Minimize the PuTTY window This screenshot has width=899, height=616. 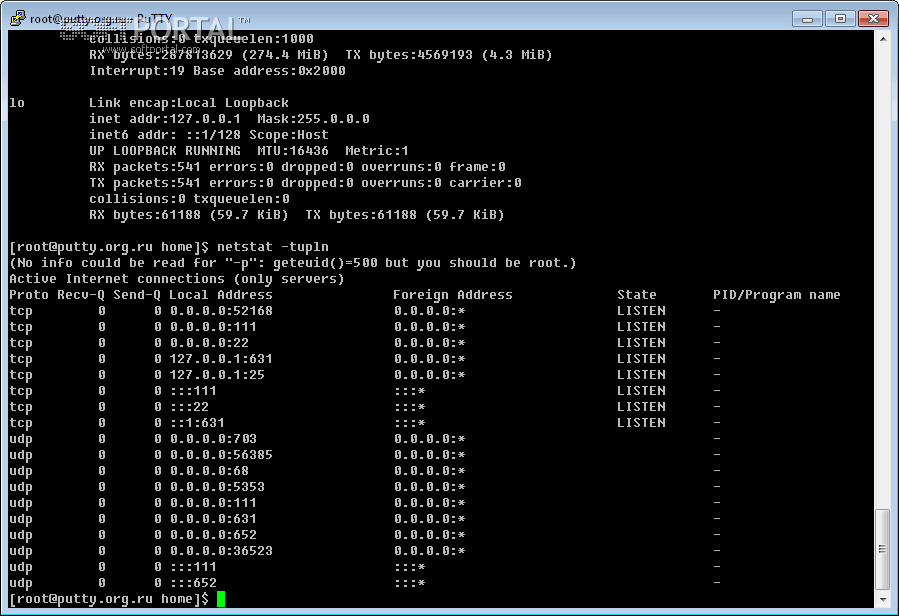pos(807,19)
